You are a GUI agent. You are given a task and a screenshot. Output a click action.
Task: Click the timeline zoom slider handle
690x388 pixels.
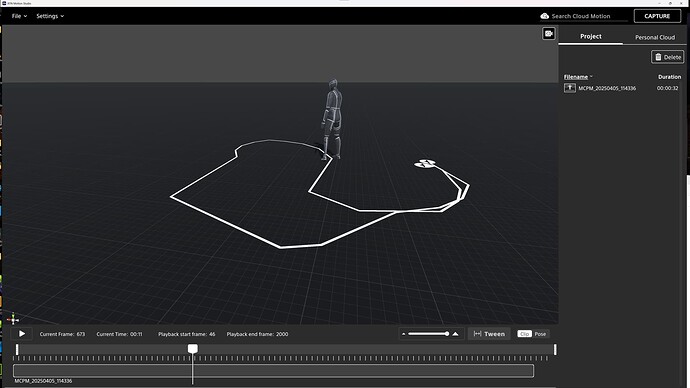[x=447, y=334]
